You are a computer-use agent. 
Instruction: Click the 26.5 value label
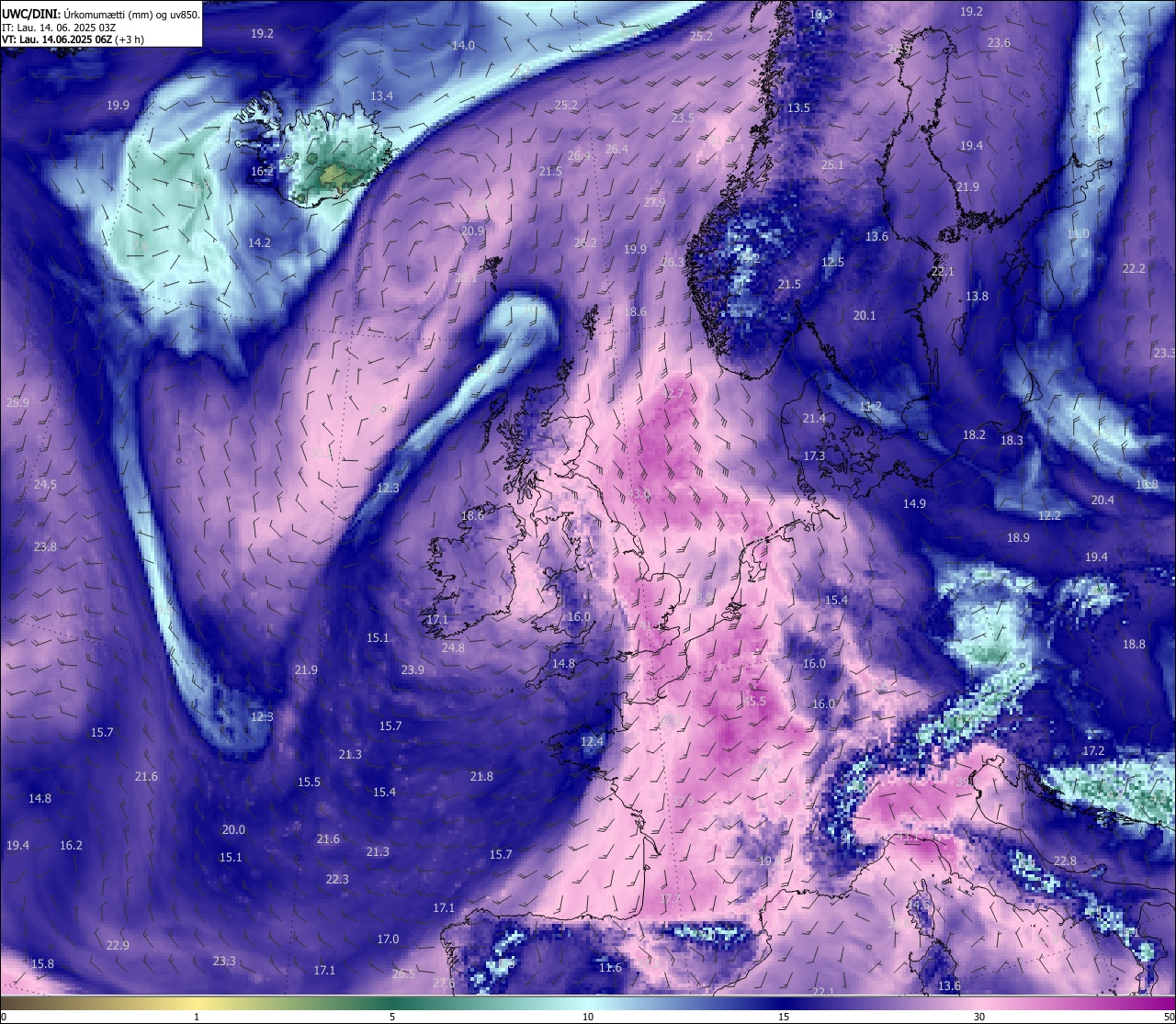pos(403,974)
